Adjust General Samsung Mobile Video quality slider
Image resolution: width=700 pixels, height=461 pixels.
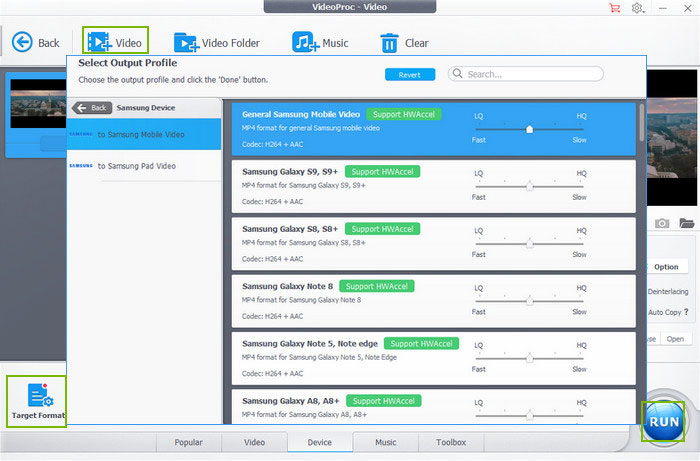[x=529, y=129]
